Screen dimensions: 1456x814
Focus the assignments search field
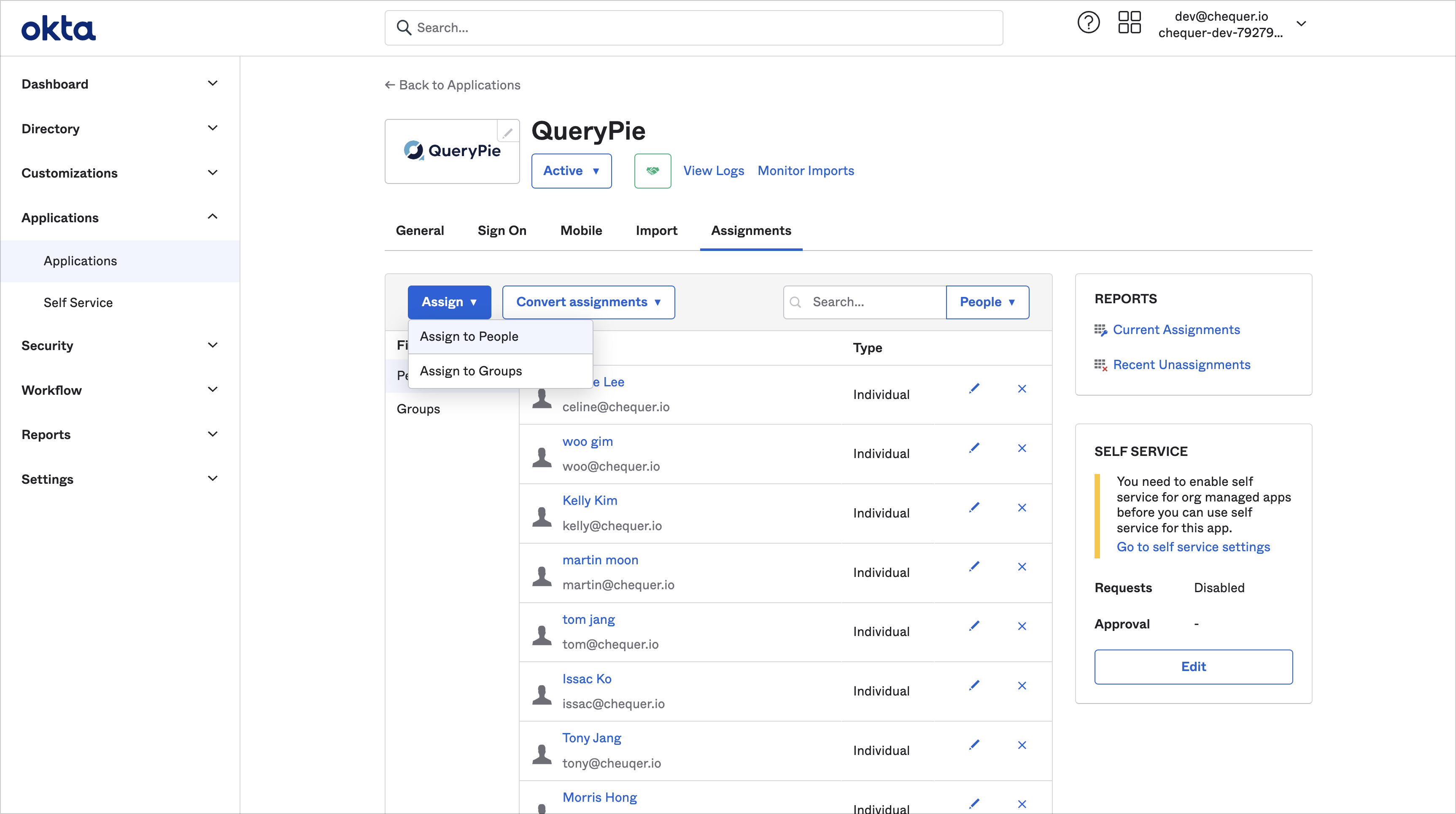tap(864, 302)
